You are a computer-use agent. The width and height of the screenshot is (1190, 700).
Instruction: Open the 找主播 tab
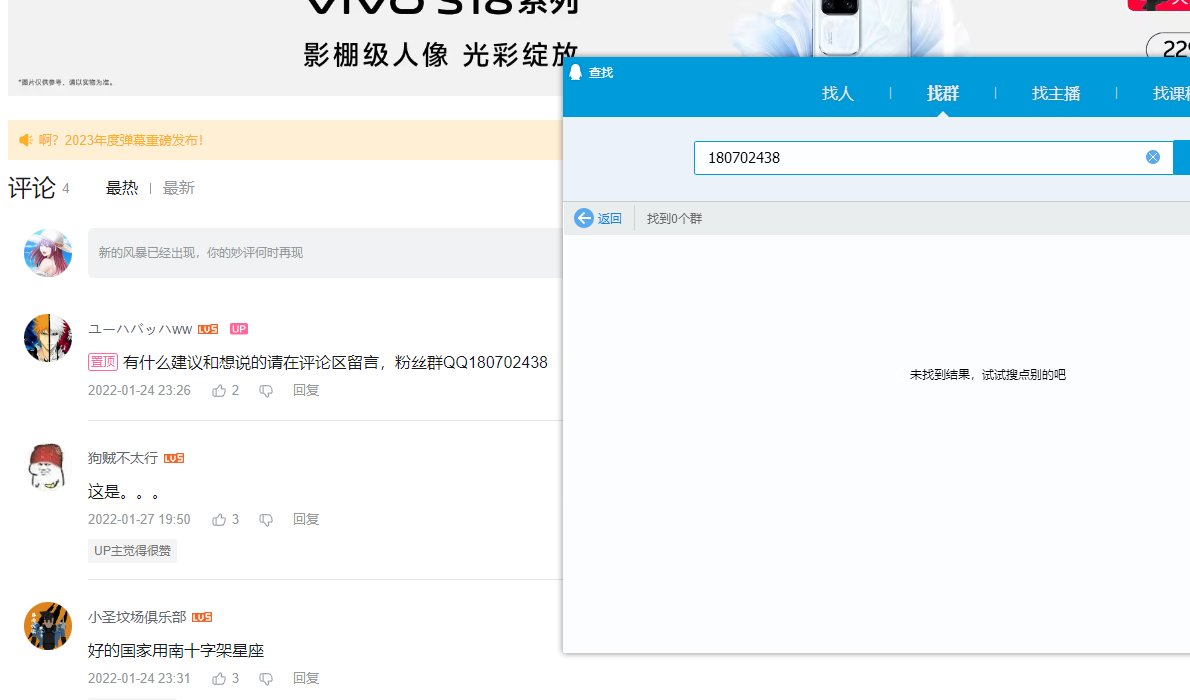[x=1056, y=93]
